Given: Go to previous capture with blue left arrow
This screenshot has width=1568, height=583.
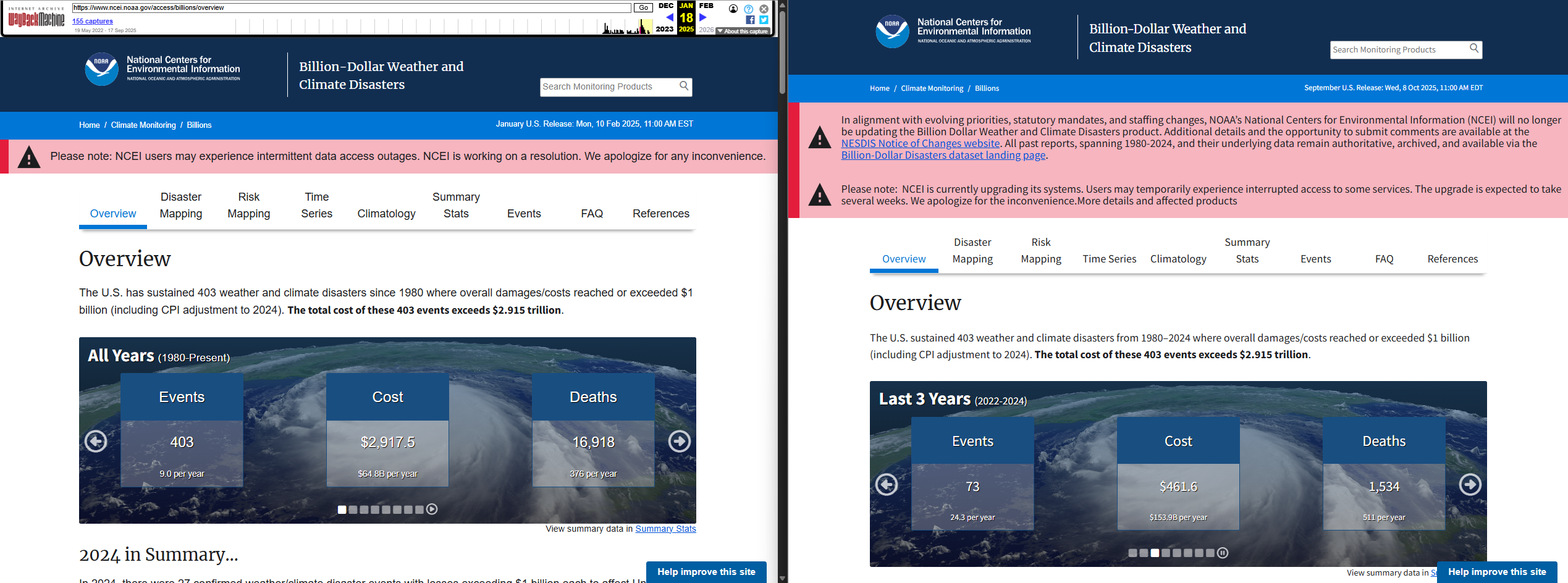Looking at the screenshot, I should coord(670,18).
